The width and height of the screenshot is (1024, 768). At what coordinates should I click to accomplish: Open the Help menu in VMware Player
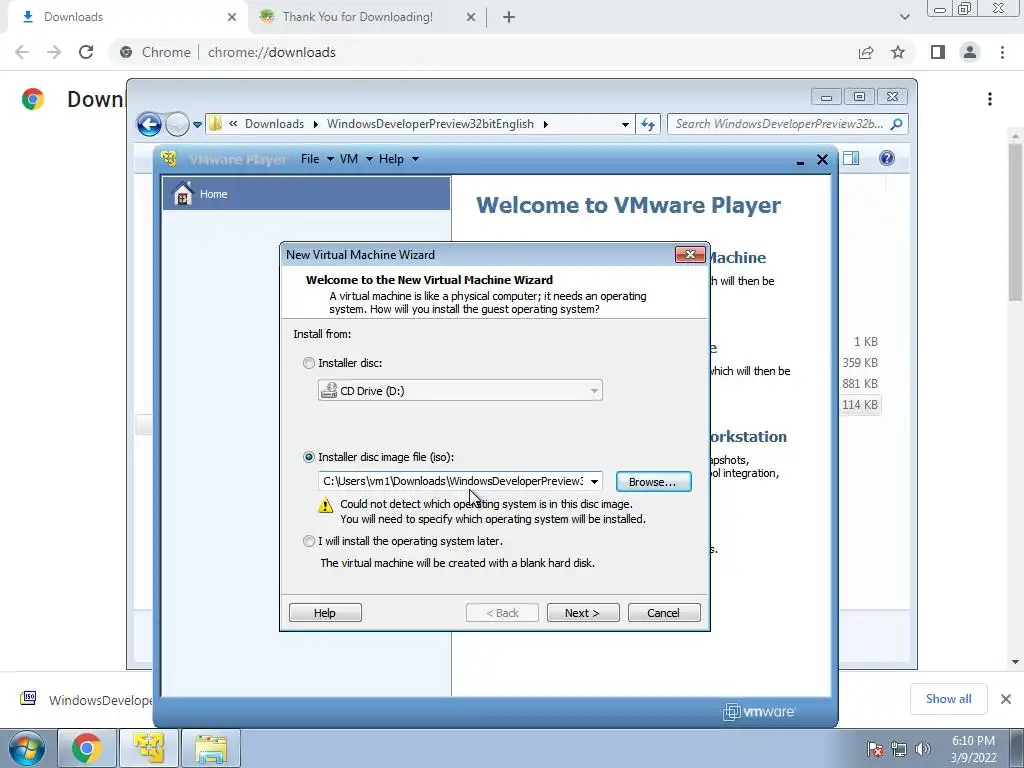pyautogui.click(x=398, y=159)
